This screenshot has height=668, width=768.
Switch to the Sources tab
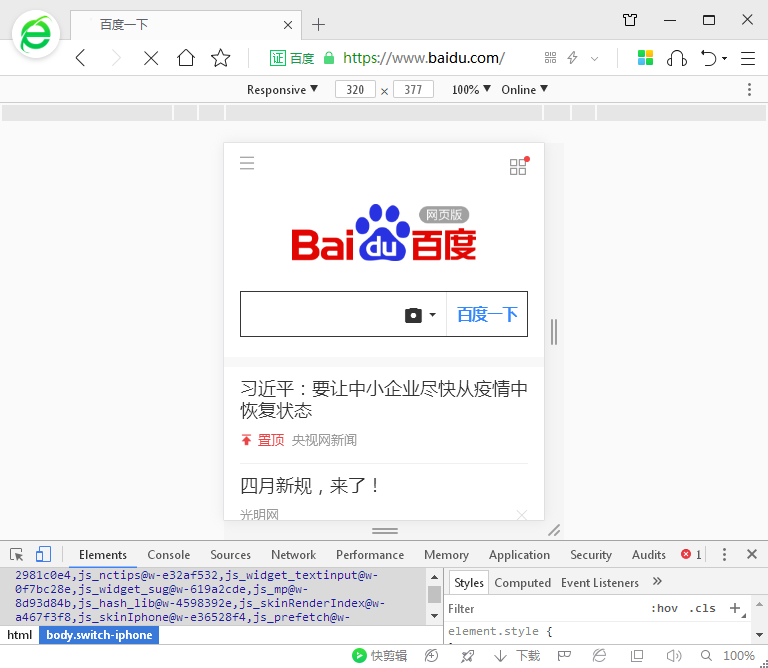pos(230,555)
